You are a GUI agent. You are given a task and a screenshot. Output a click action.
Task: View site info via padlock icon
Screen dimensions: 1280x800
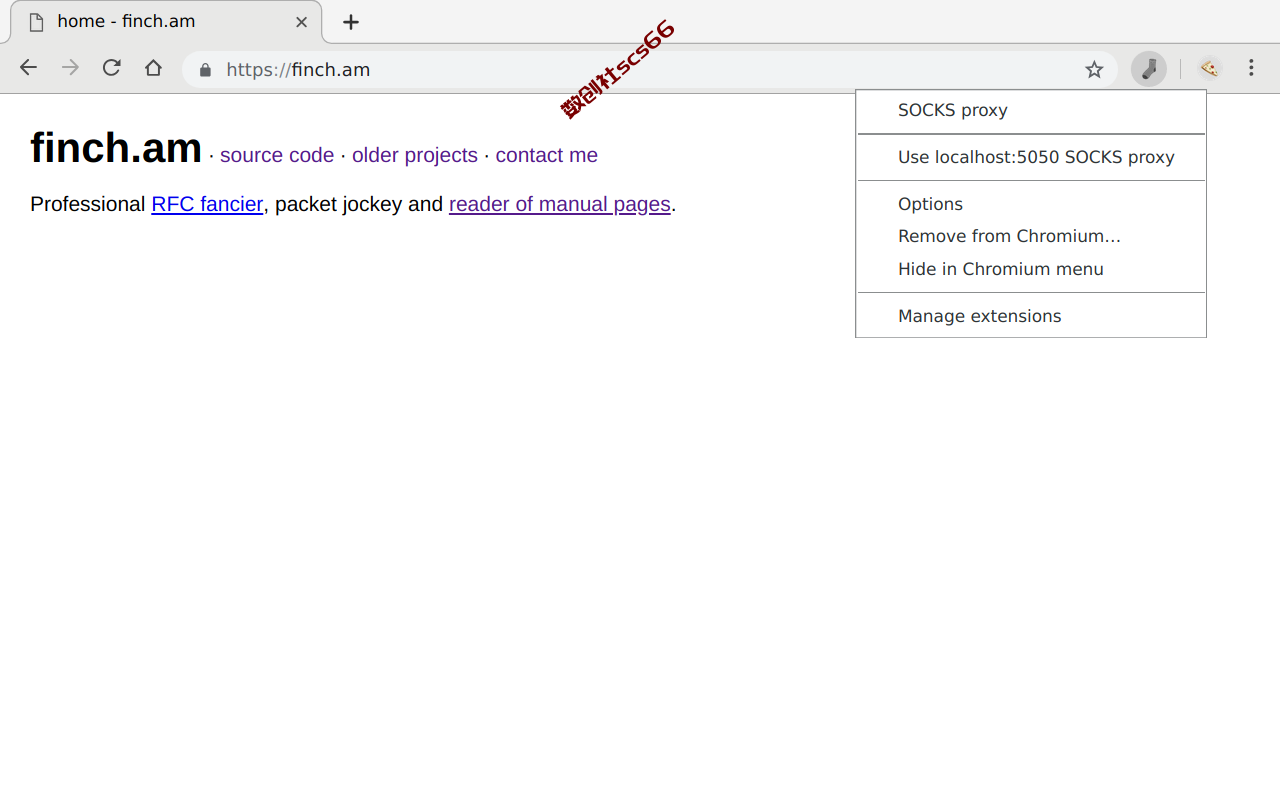coord(206,70)
